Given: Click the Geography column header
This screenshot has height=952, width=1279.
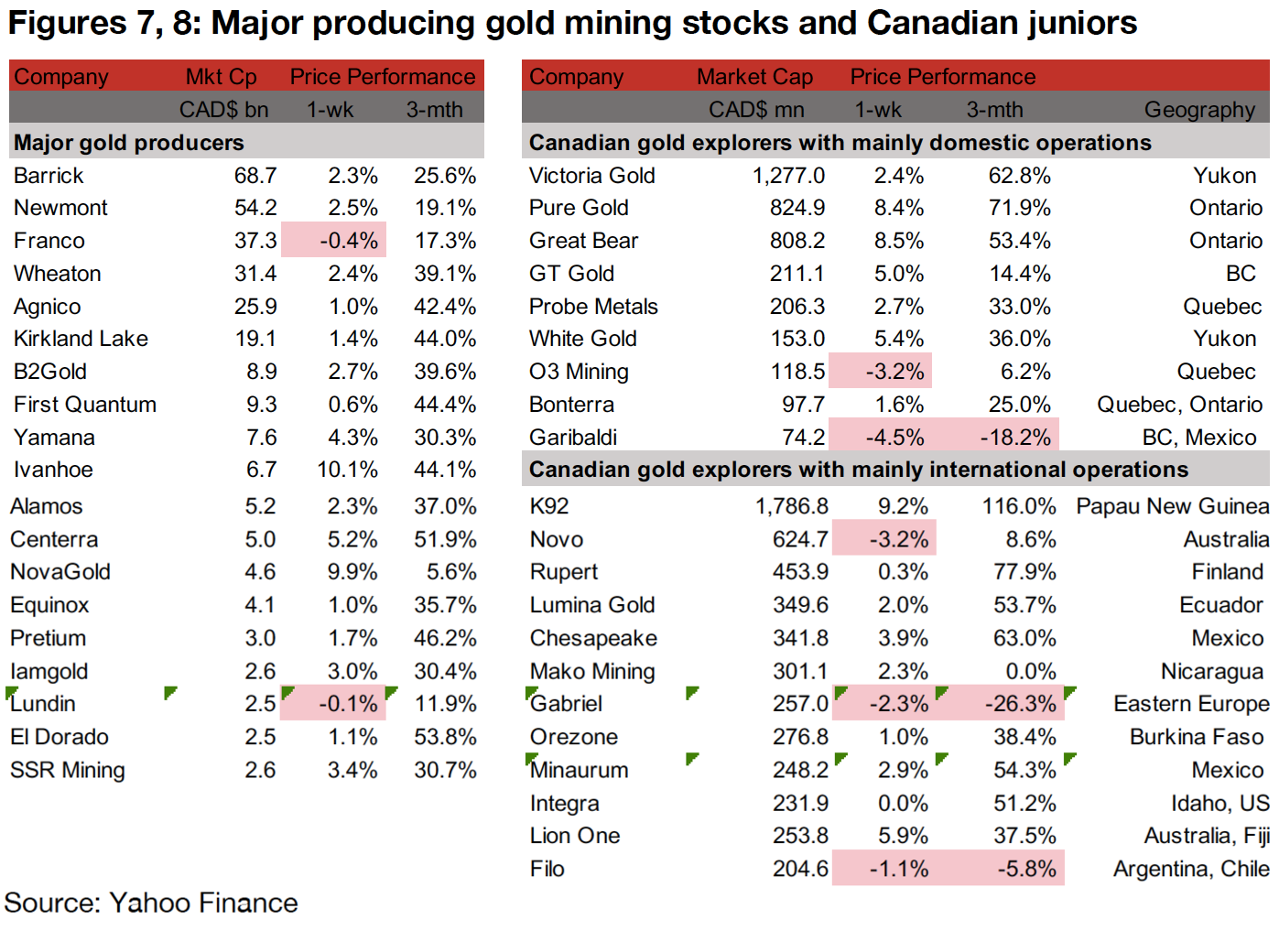Looking at the screenshot, I should pos(1198,110).
